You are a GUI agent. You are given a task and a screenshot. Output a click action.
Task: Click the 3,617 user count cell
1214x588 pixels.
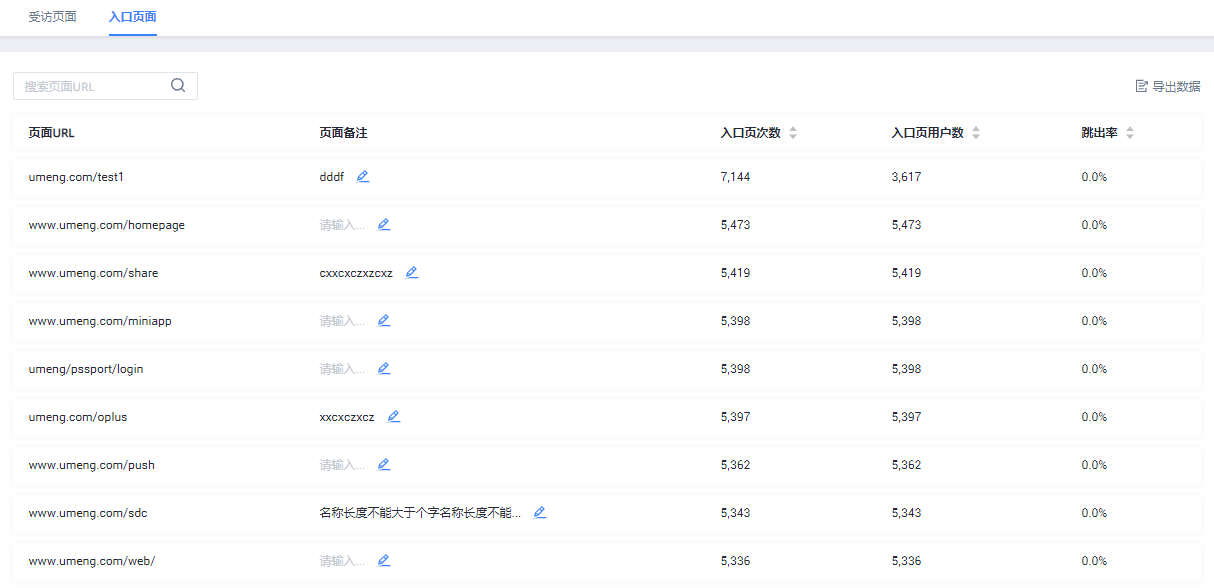click(x=906, y=177)
